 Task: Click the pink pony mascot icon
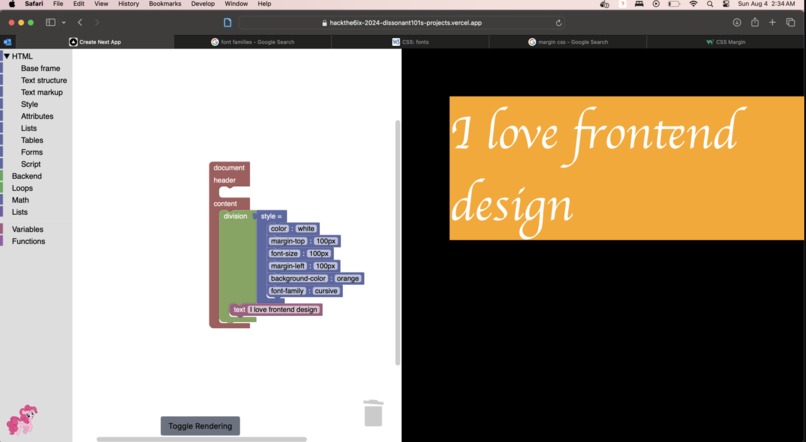tap(21, 420)
